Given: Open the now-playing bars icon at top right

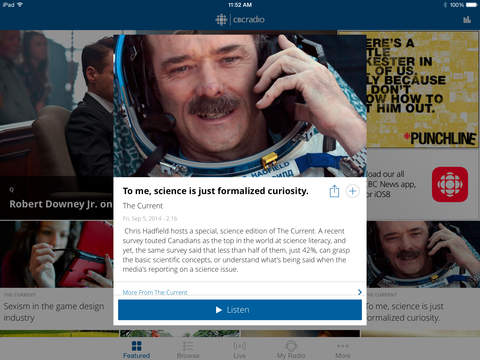Looking at the screenshot, I should pyautogui.click(x=467, y=20).
